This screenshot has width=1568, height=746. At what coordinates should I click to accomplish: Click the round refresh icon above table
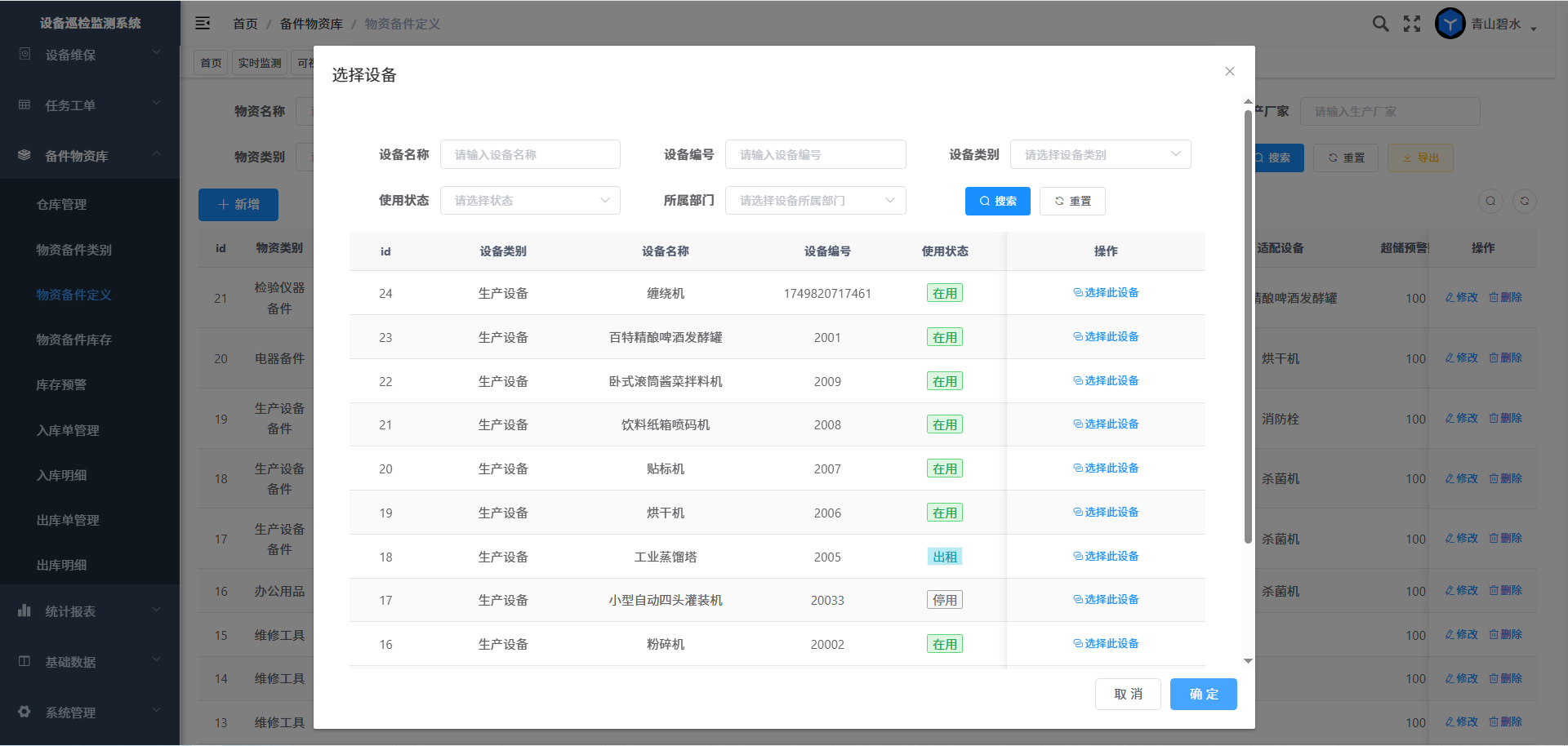point(1524,202)
